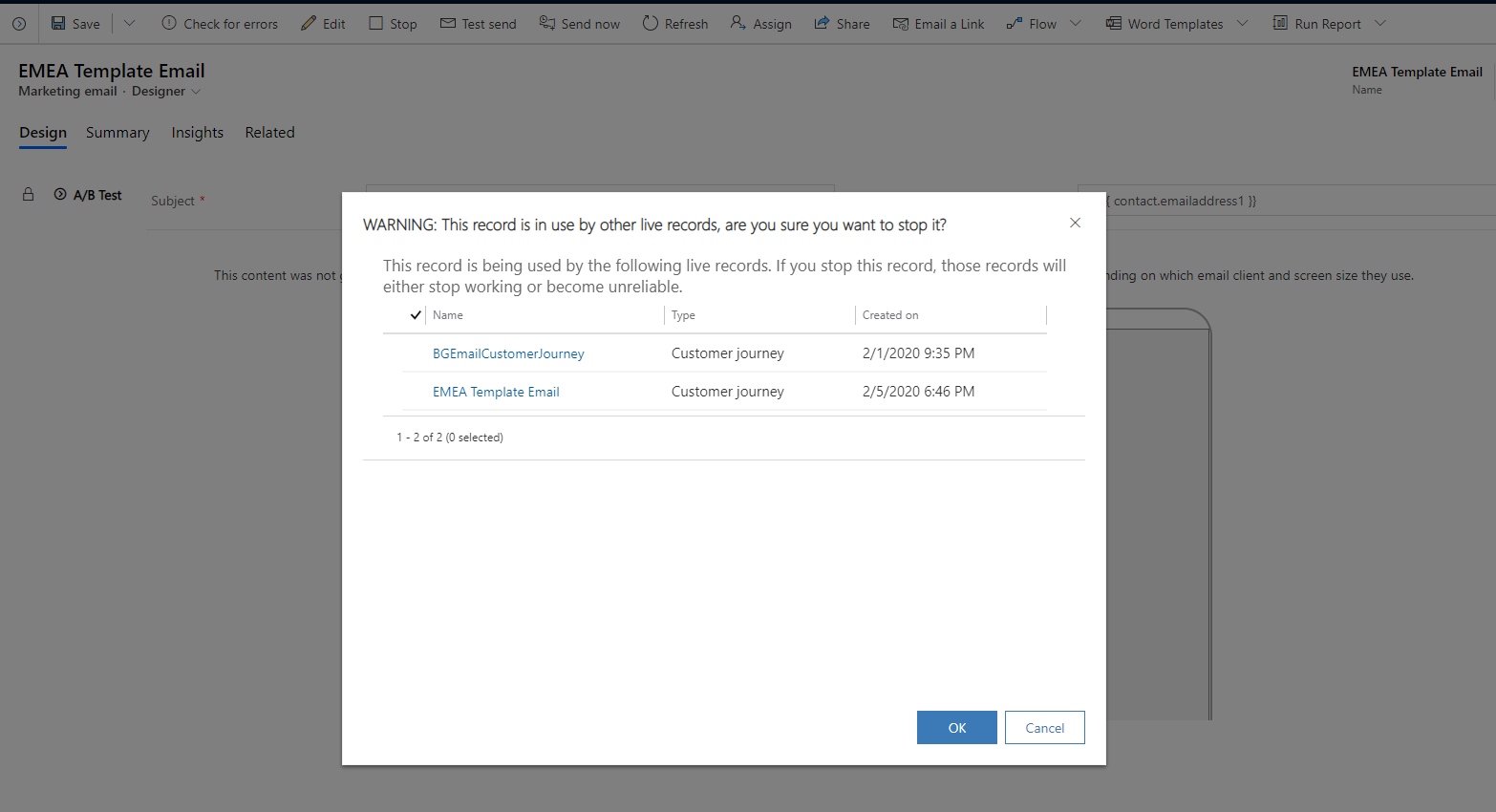The height and width of the screenshot is (812, 1496).
Task: Open the Save options dropdown arrow
Action: click(x=129, y=23)
